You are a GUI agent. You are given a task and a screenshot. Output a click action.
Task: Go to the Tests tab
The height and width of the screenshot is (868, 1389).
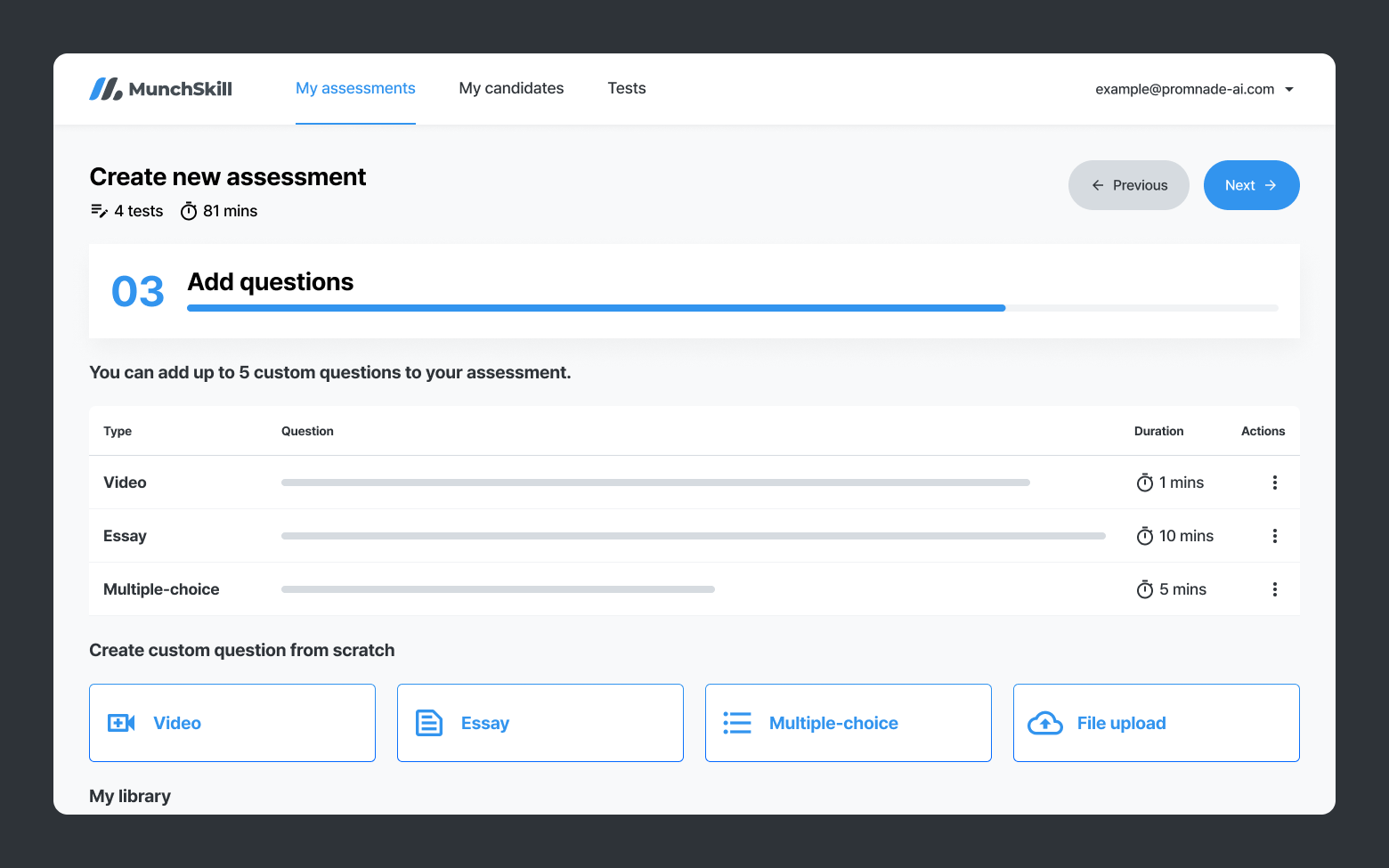[x=627, y=88]
